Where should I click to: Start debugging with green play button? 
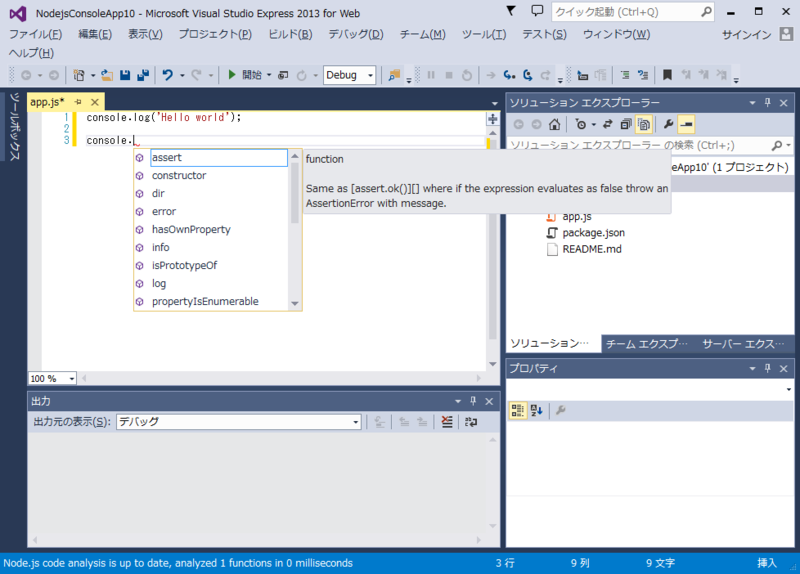(232, 75)
